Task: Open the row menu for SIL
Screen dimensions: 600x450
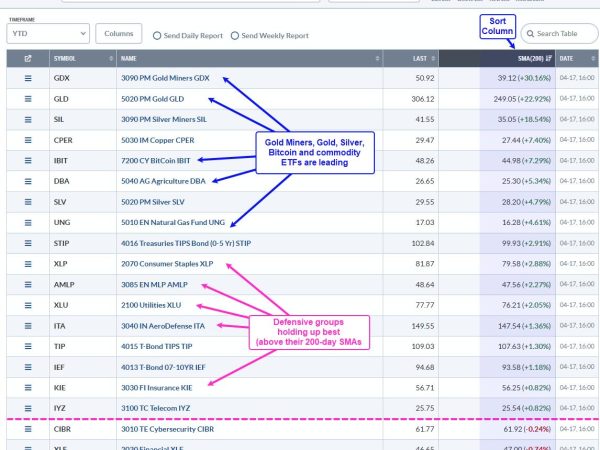Action: click(28, 119)
